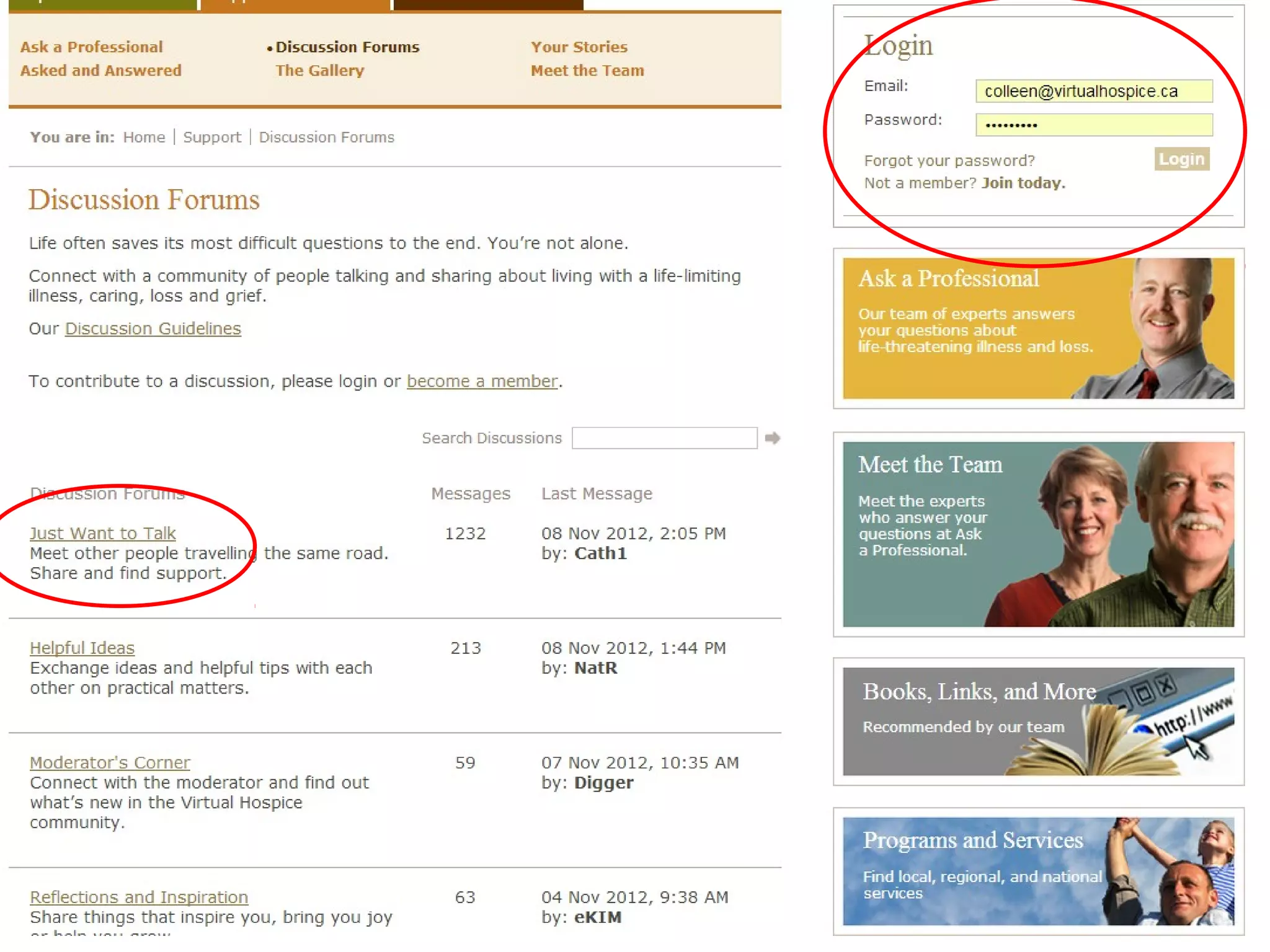Screen dimensions: 1270x952
Task: Select Ask a Professional menu item
Action: click(x=91, y=47)
